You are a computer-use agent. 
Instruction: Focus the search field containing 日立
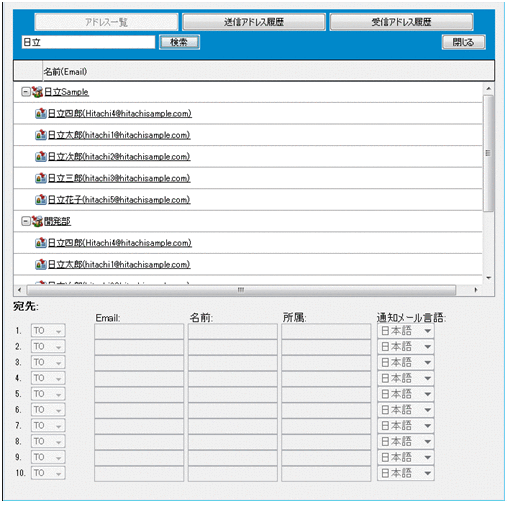[88, 42]
